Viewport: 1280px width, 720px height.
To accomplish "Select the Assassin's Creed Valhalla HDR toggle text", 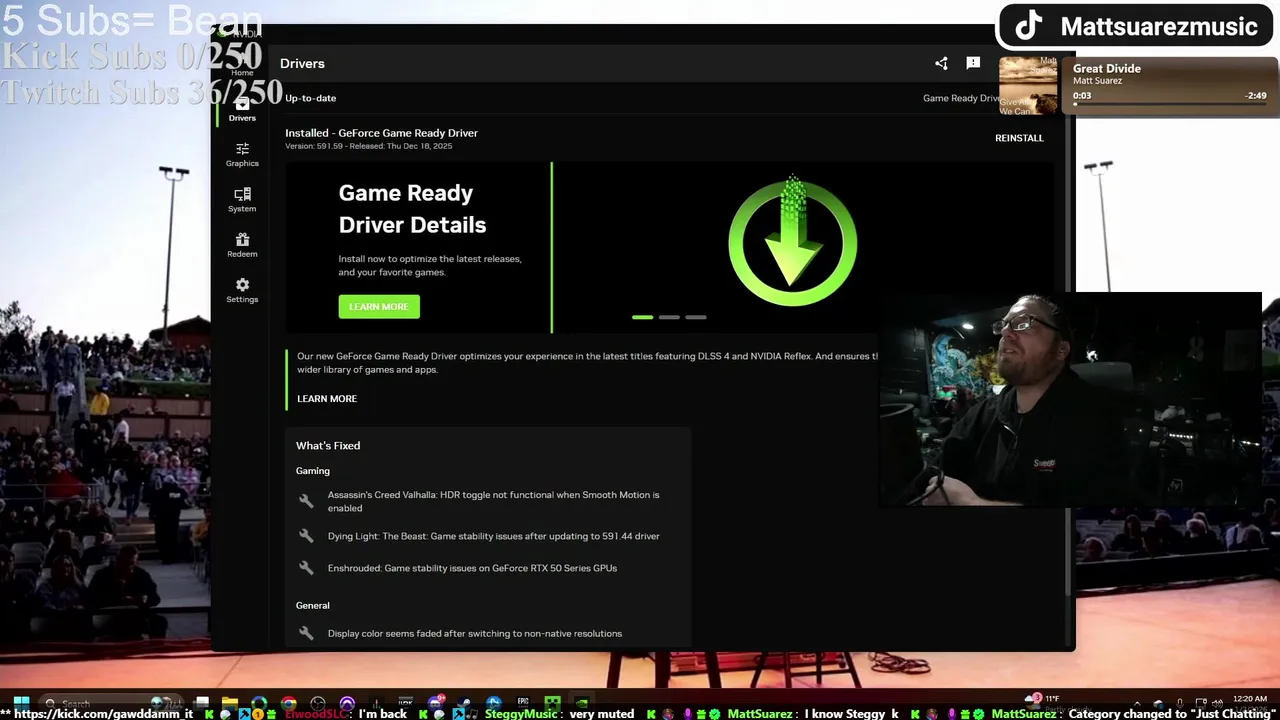I will 493,501.
